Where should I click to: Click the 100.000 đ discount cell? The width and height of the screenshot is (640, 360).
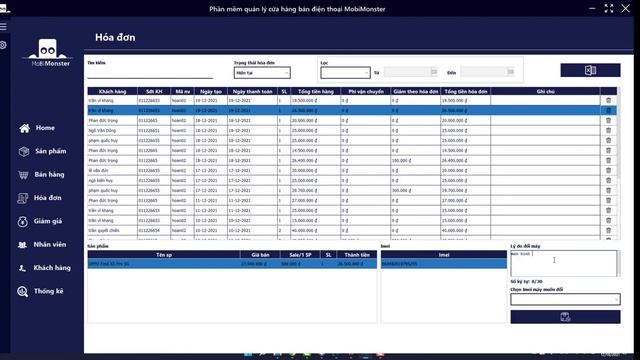[416, 160]
